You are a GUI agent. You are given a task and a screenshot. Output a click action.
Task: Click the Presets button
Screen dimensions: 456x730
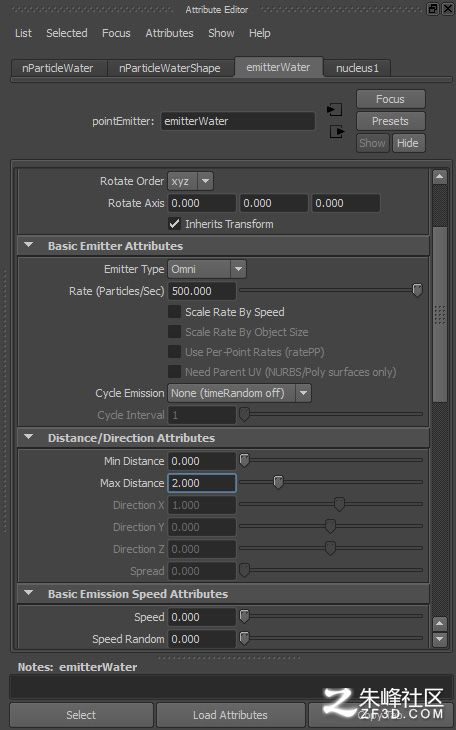tap(390, 121)
